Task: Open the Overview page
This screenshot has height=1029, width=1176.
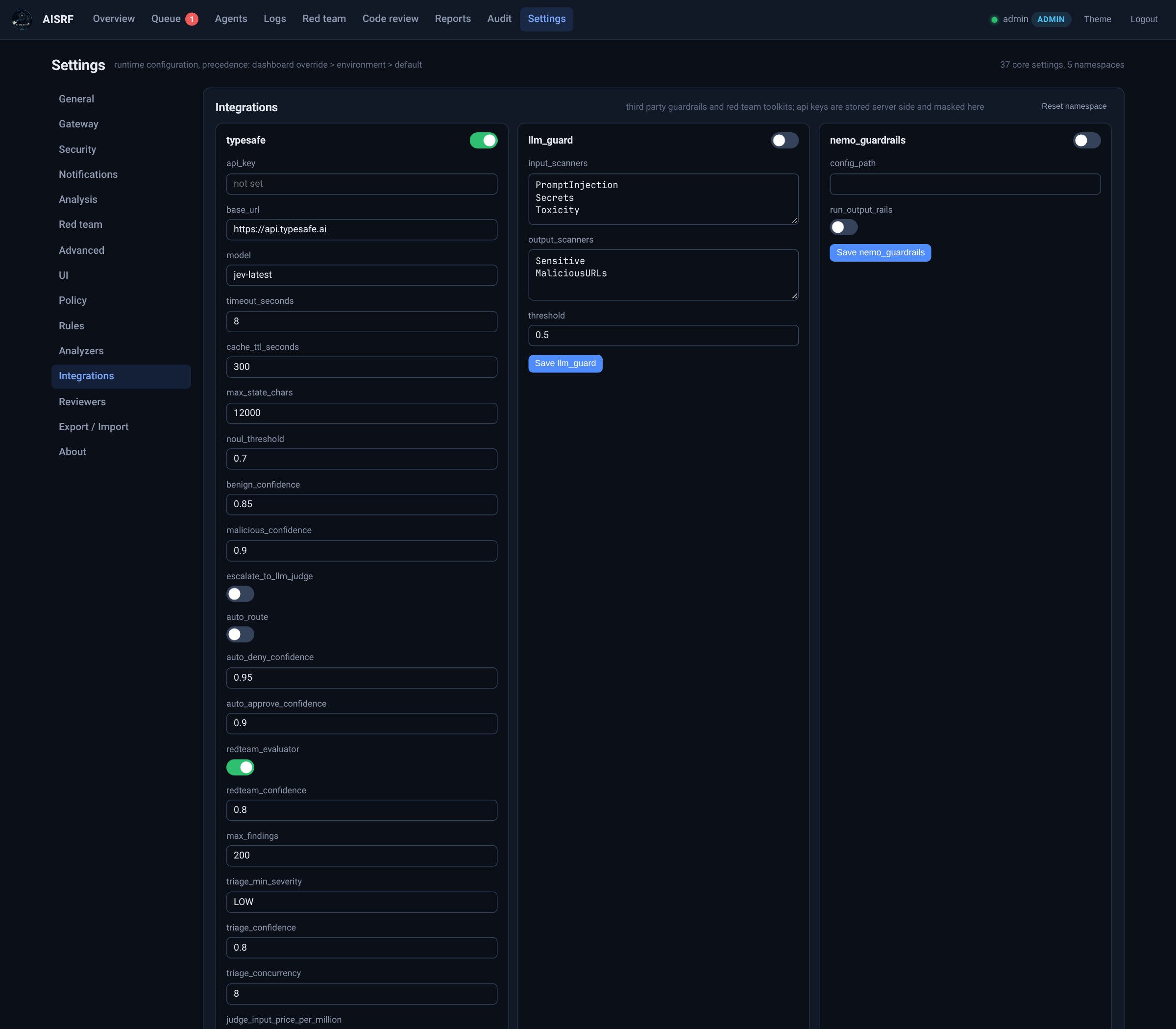Action: pyautogui.click(x=114, y=19)
